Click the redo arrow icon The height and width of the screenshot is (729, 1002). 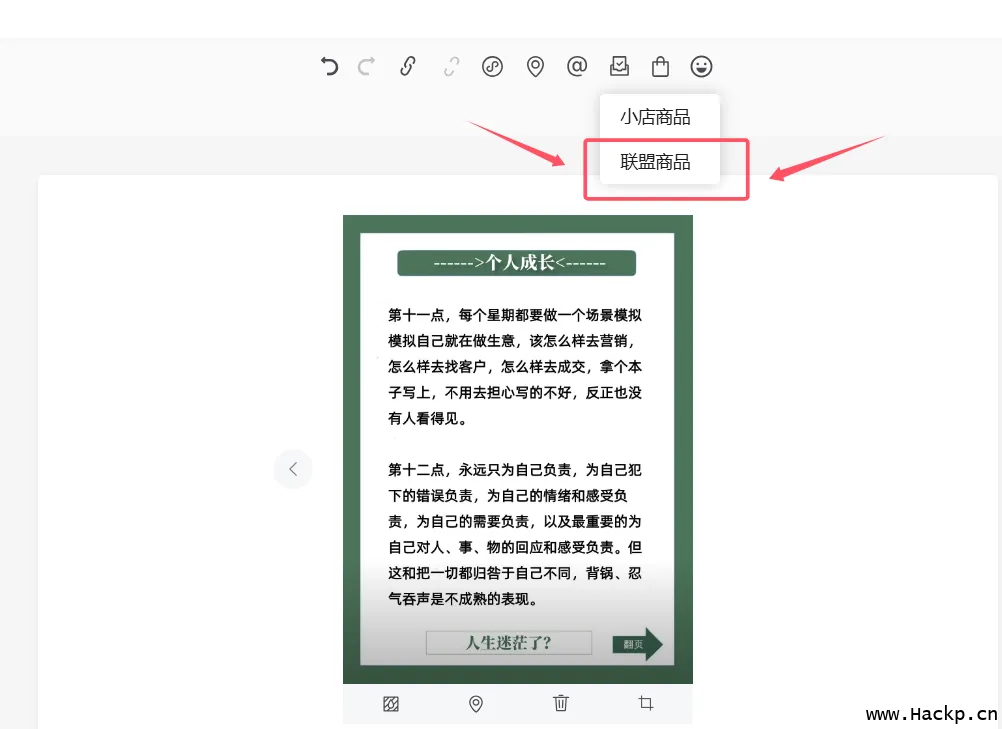pos(366,67)
